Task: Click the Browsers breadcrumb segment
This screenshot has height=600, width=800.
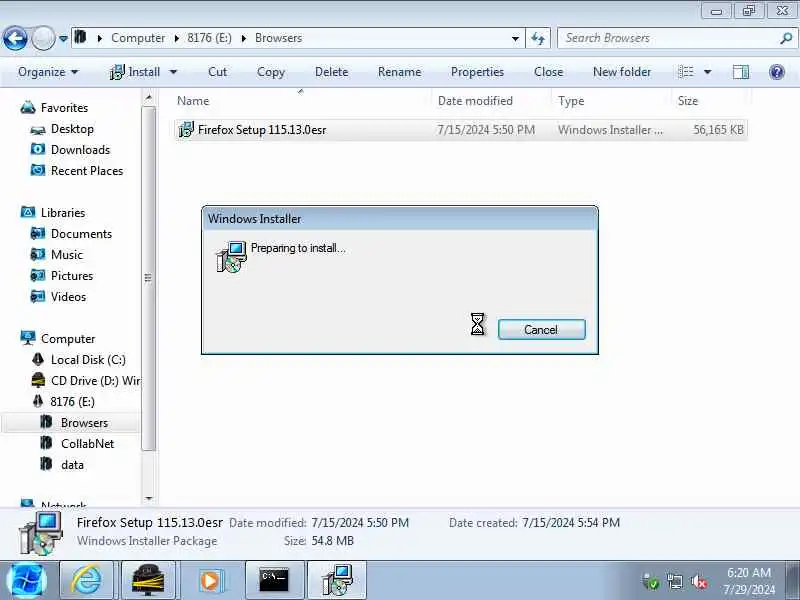Action: coord(279,38)
